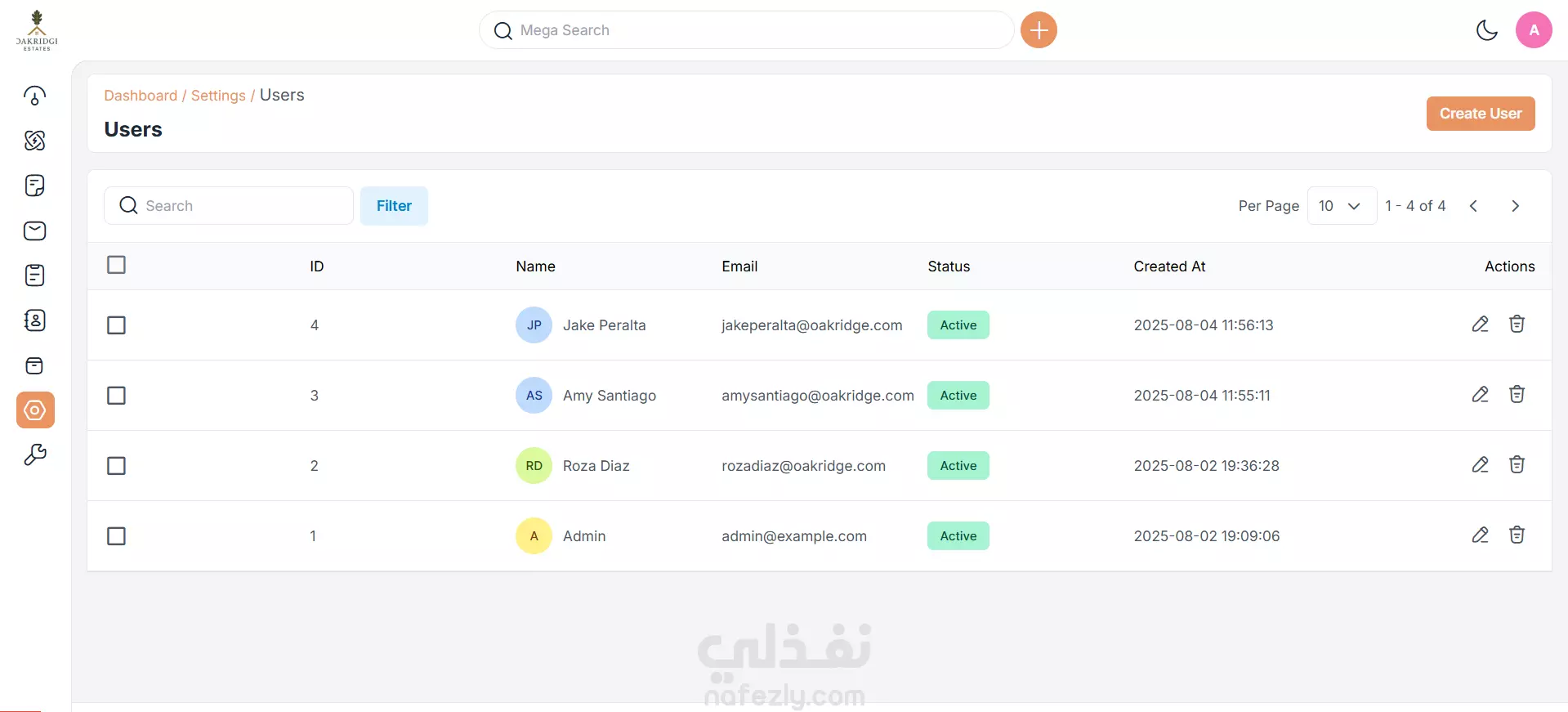
Task: Open the wrench tools icon in the sidebar
Action: coord(35,455)
